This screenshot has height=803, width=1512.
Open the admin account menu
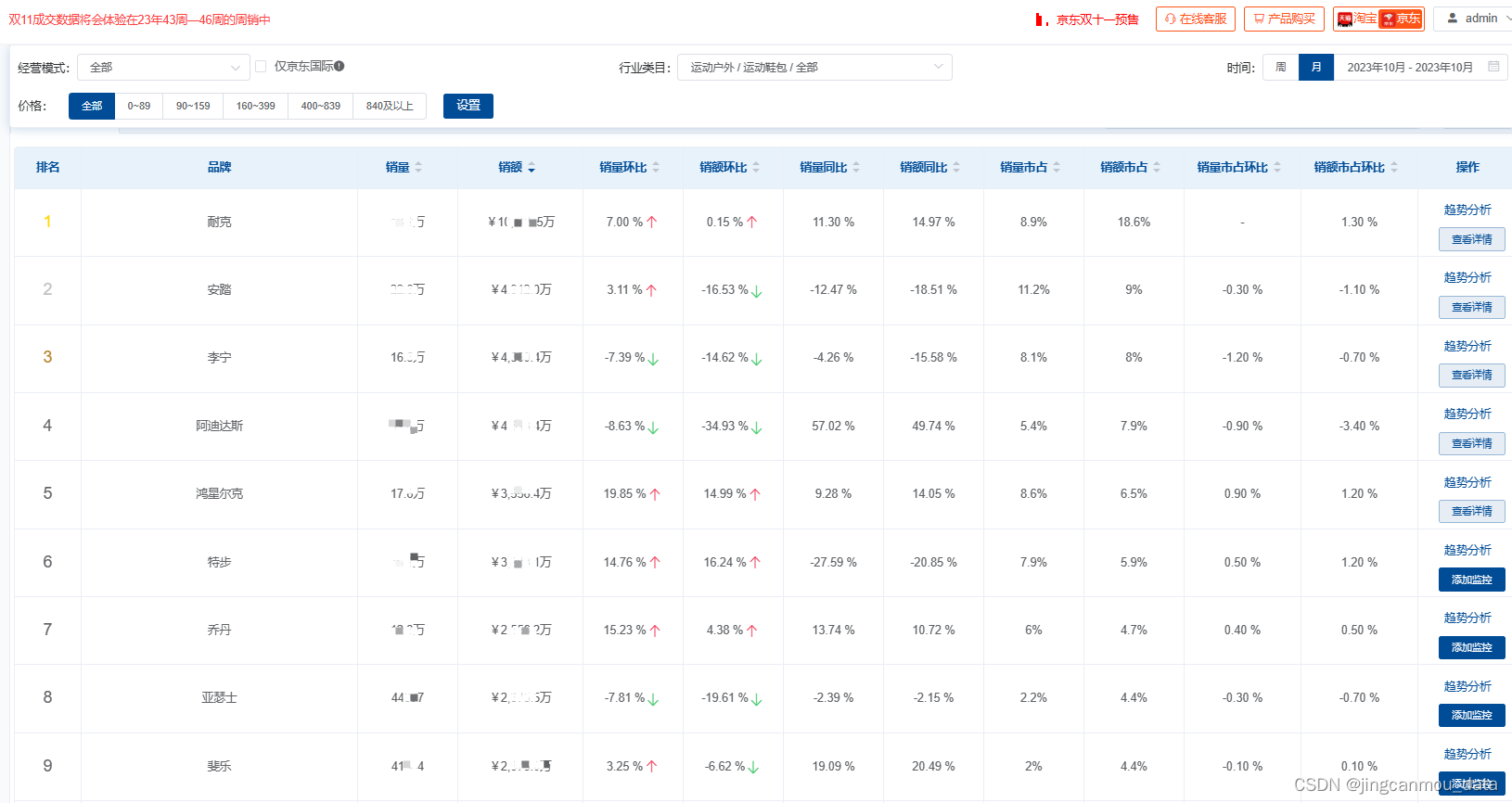point(1473,19)
